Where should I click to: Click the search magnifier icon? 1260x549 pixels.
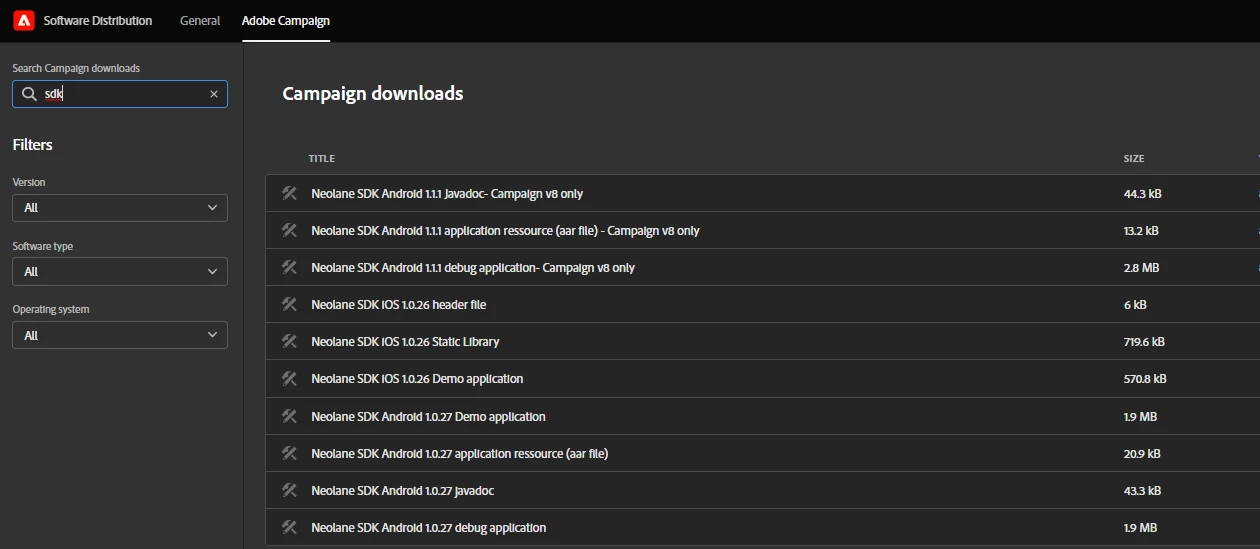click(29, 94)
